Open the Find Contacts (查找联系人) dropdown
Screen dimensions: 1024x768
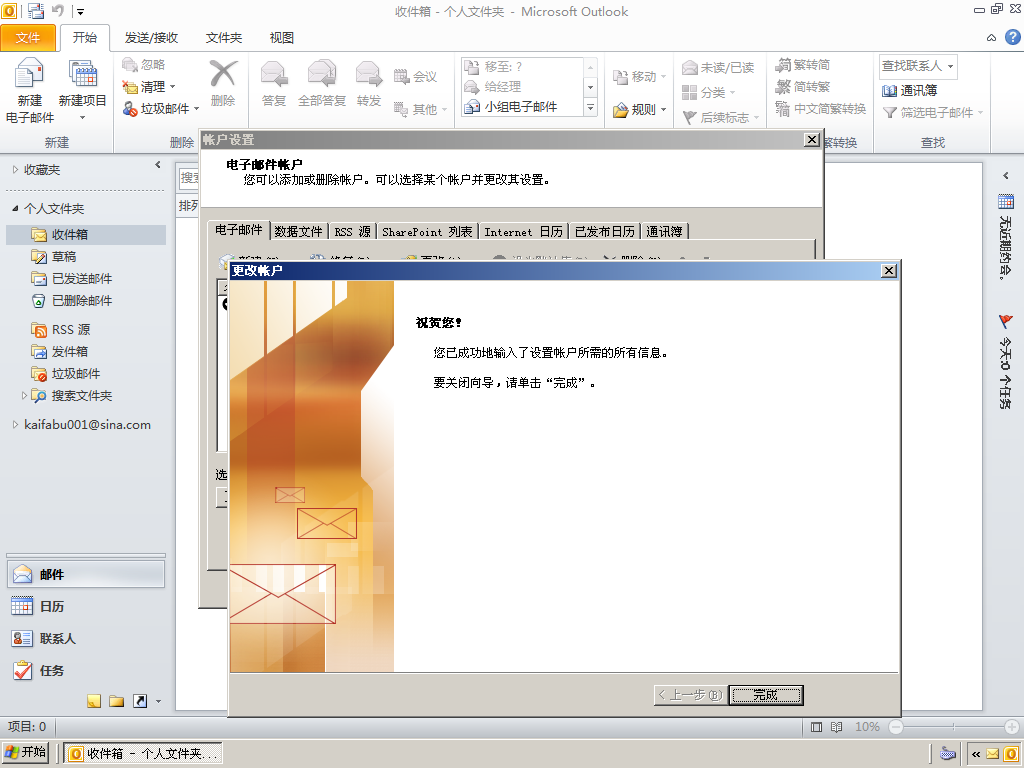(950, 66)
